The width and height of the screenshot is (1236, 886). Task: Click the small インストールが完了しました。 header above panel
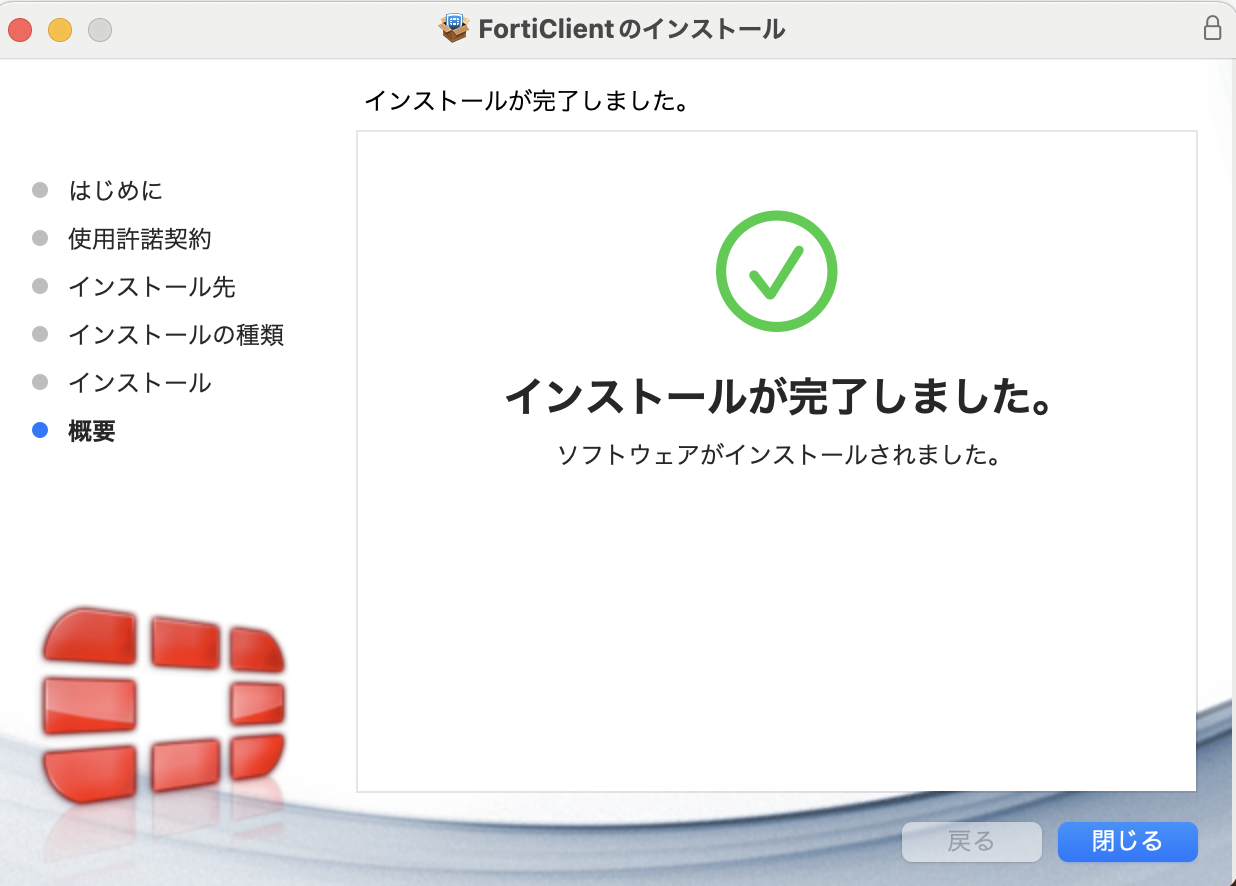pyautogui.click(x=527, y=101)
